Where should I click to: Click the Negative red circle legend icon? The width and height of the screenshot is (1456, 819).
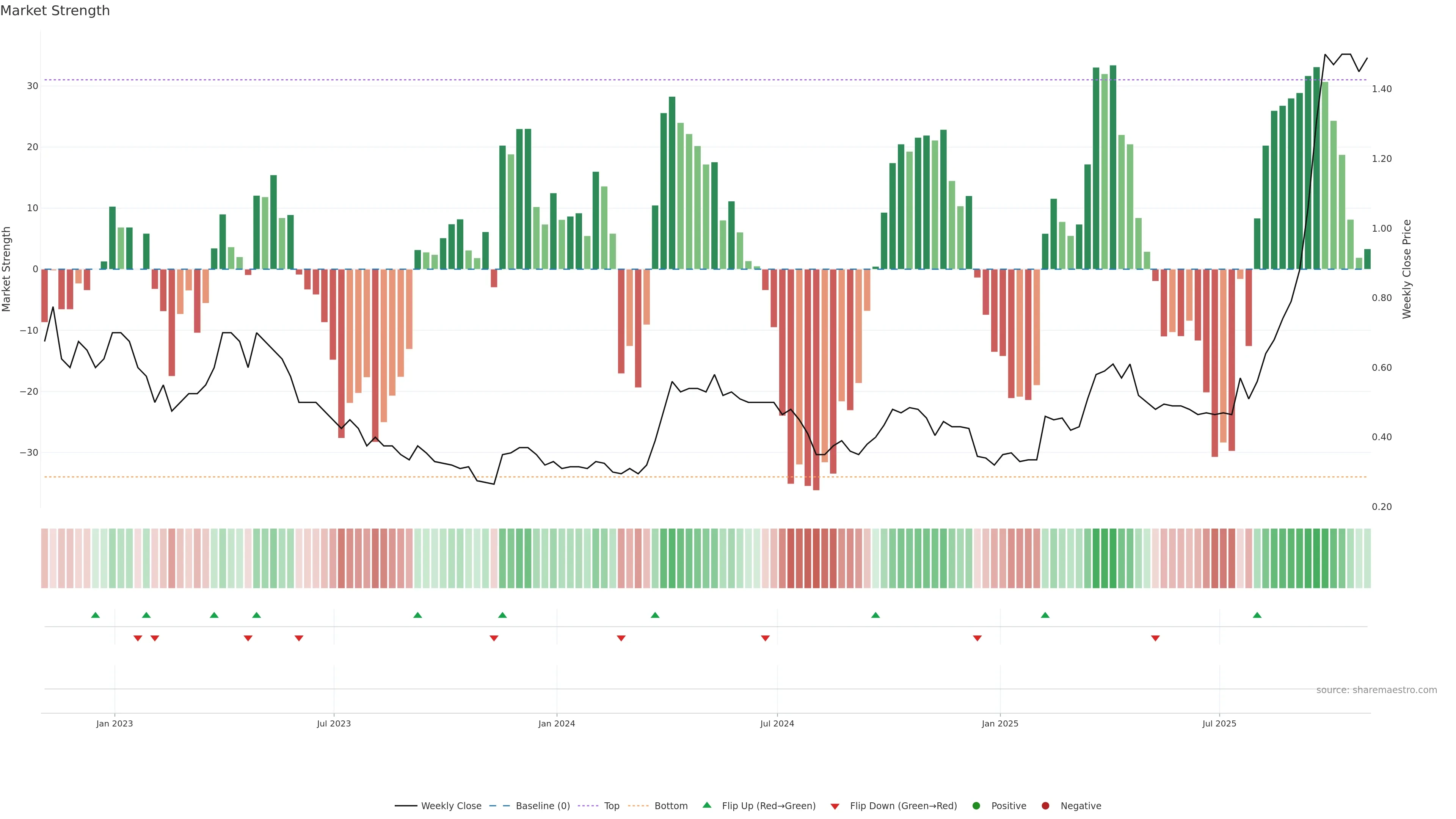[x=1045, y=806]
